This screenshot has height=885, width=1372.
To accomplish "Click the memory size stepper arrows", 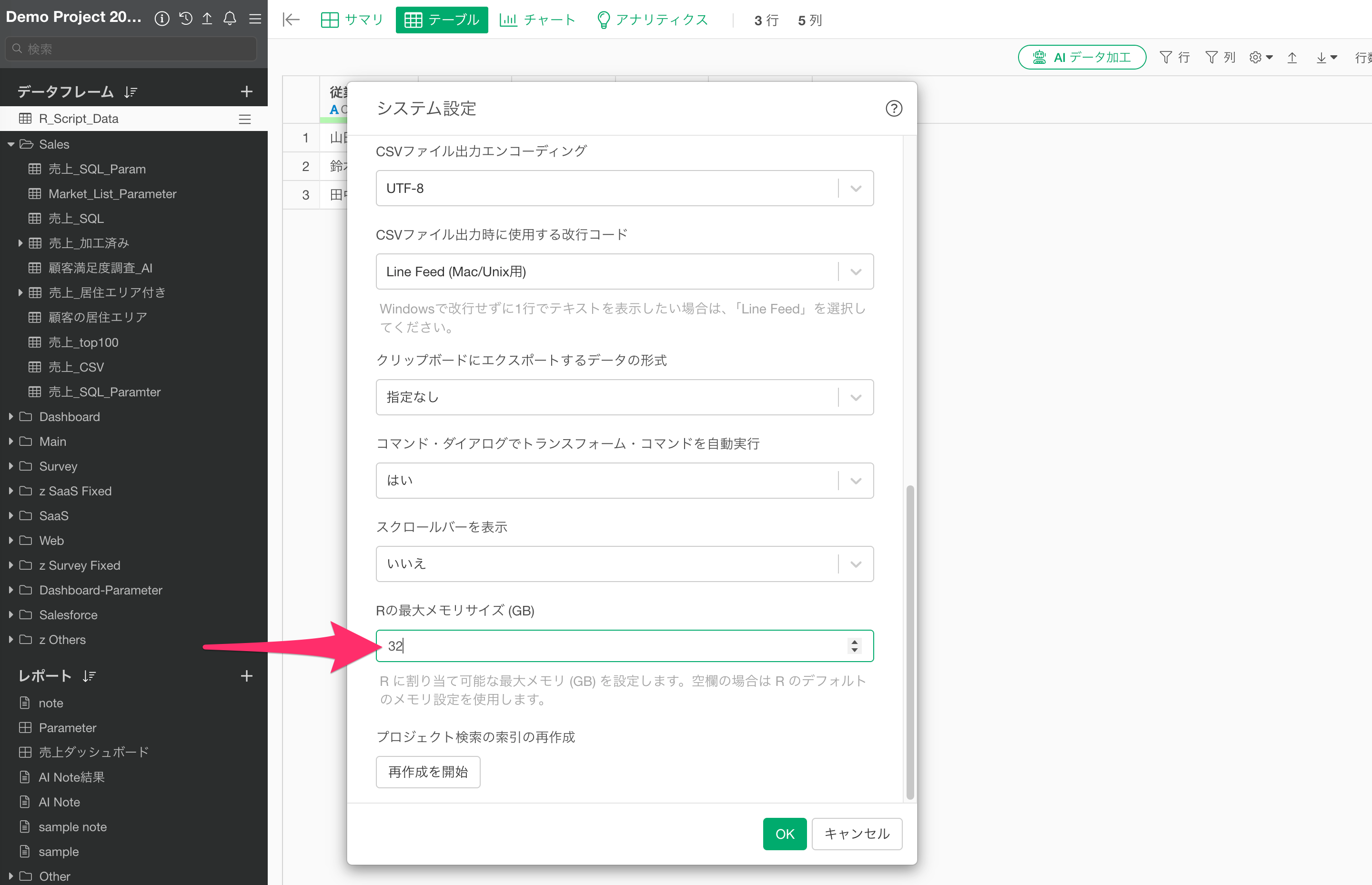I will coord(855,646).
